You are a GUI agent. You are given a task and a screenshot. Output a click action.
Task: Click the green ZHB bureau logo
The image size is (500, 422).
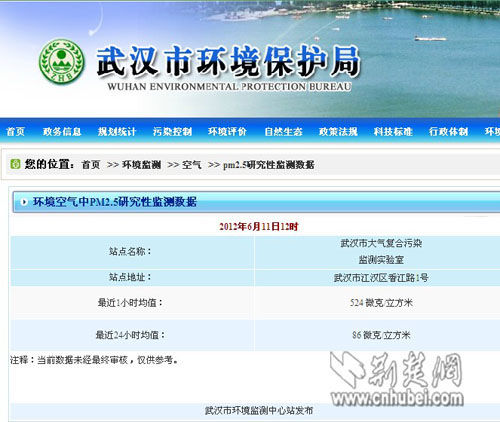pos(61,61)
